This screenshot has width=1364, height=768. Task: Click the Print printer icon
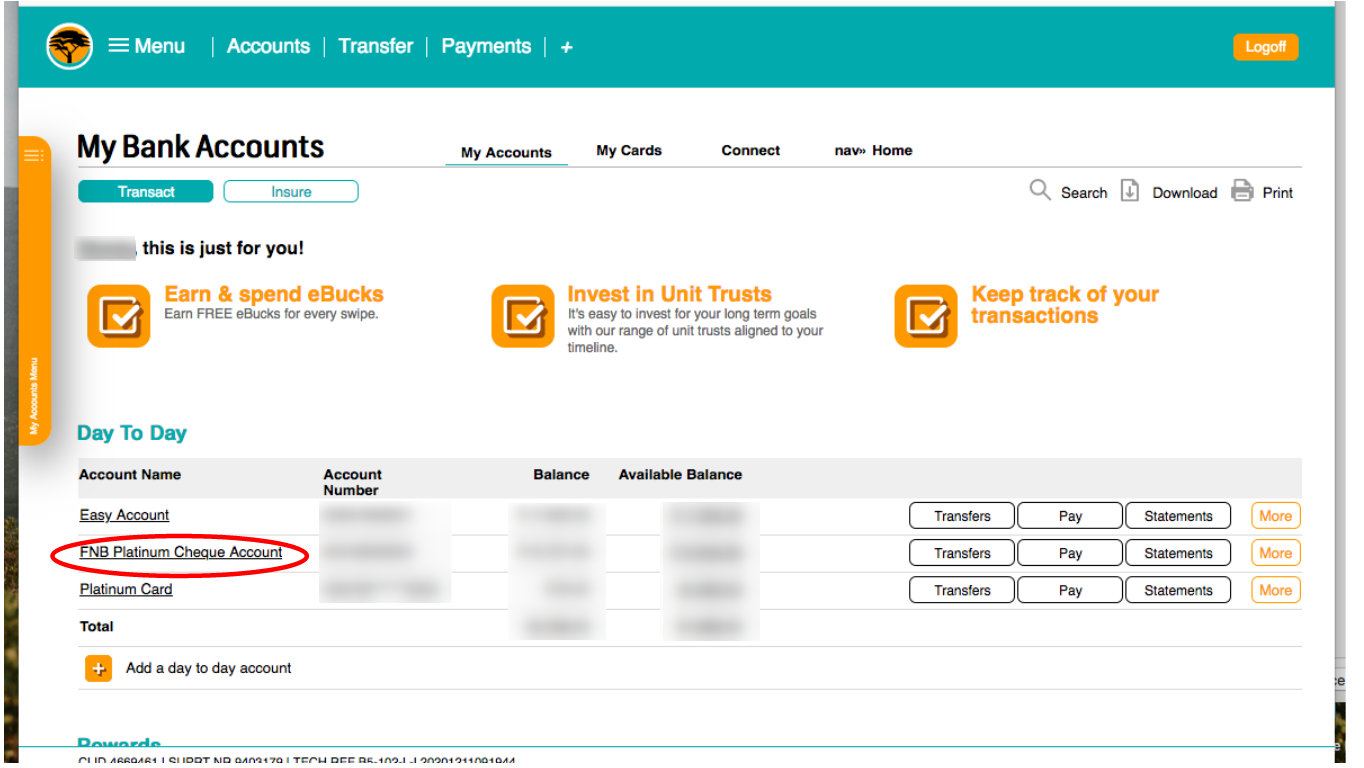[x=1242, y=191]
